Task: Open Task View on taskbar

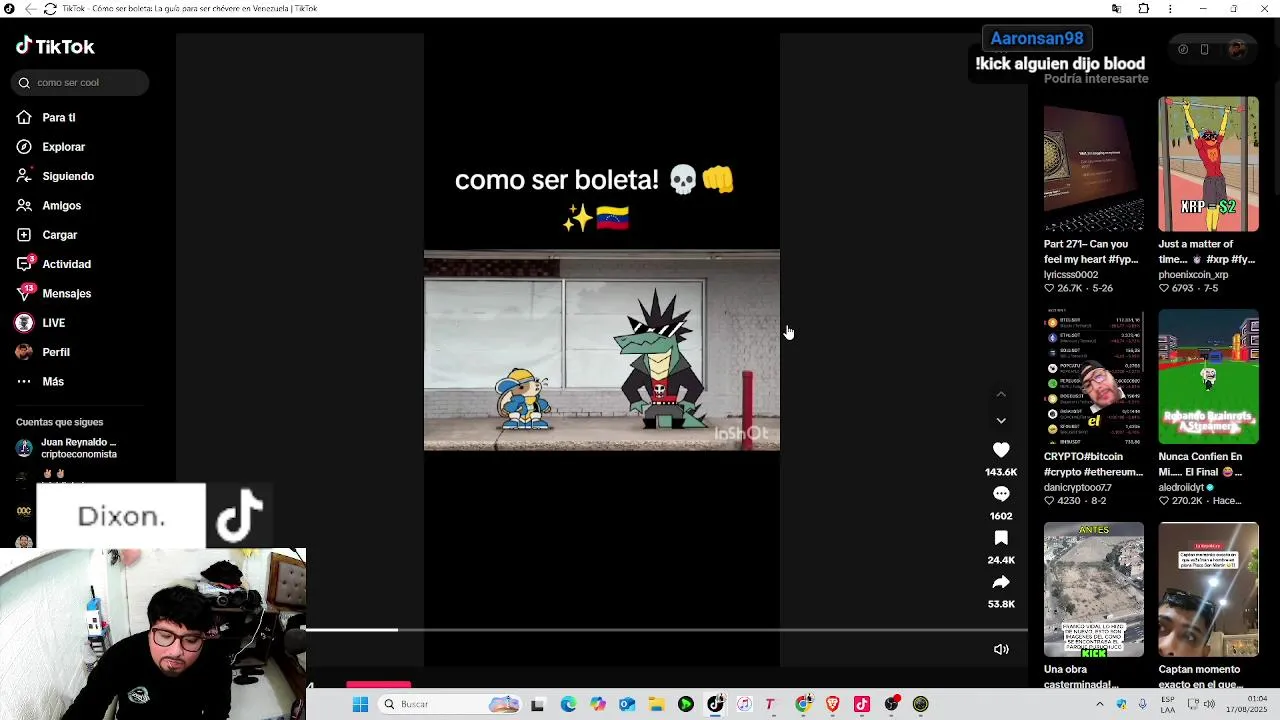Action: pyautogui.click(x=537, y=704)
